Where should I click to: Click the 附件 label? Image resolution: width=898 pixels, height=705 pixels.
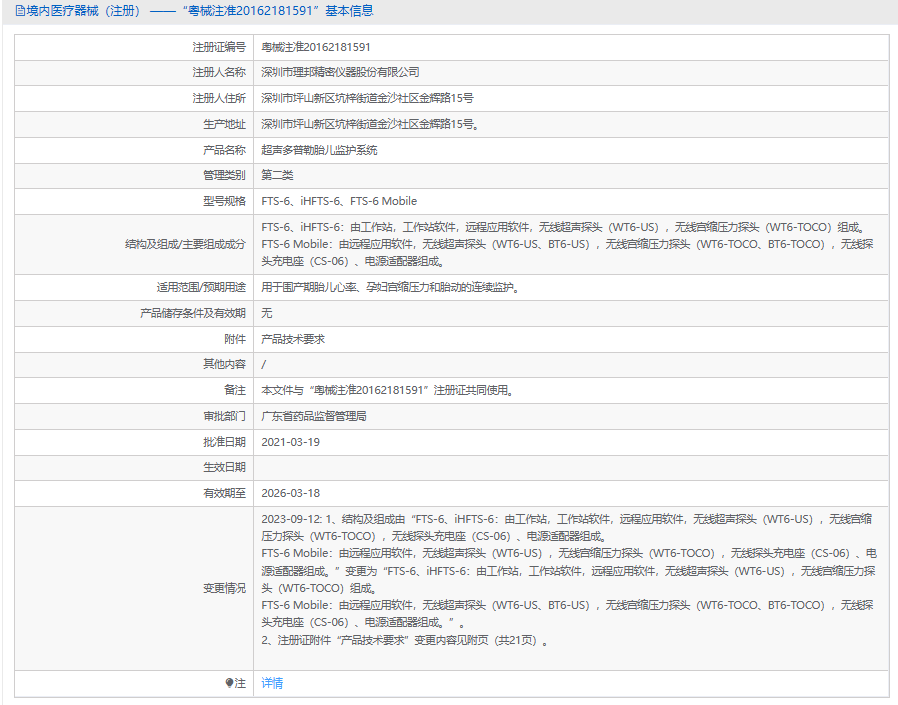pos(235,339)
